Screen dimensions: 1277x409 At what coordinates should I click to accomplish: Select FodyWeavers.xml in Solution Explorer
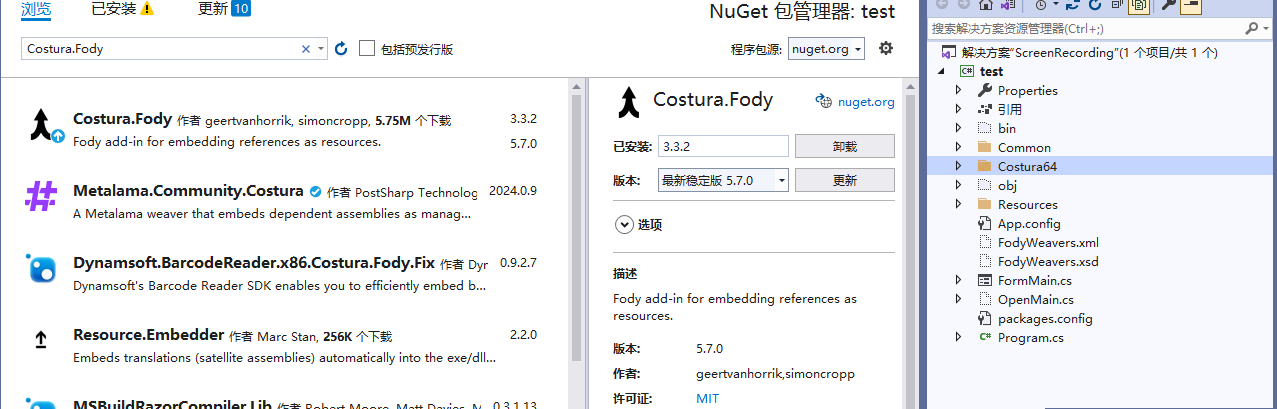tap(1048, 242)
